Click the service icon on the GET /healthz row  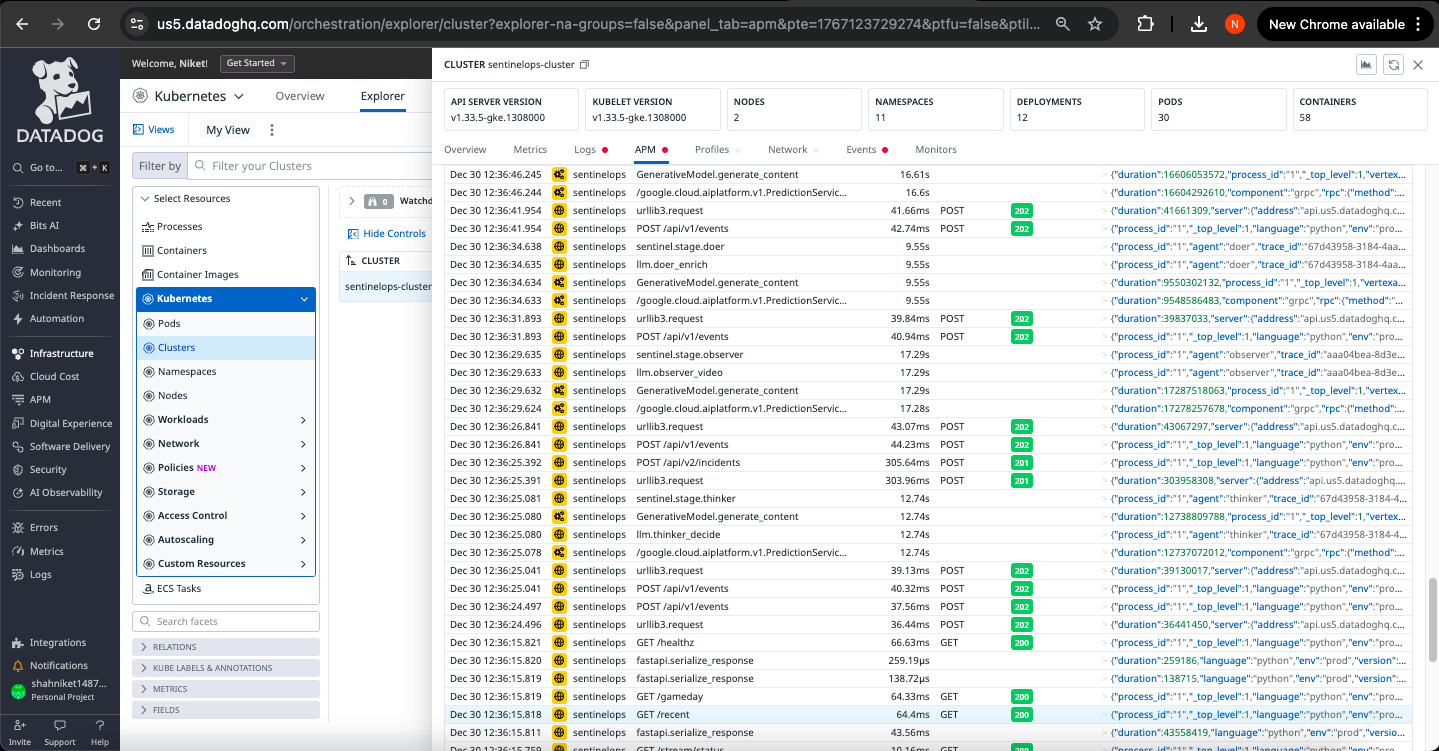[x=559, y=643]
